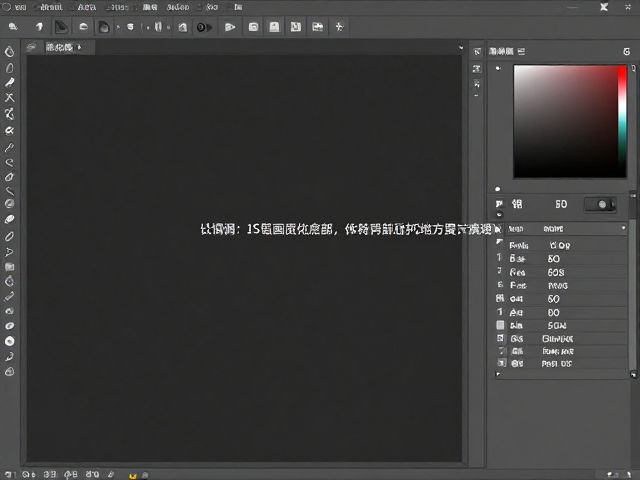Viewport: 640px width, 480px height.
Task: Pick a color in the red gradient field
Action: pos(565,121)
